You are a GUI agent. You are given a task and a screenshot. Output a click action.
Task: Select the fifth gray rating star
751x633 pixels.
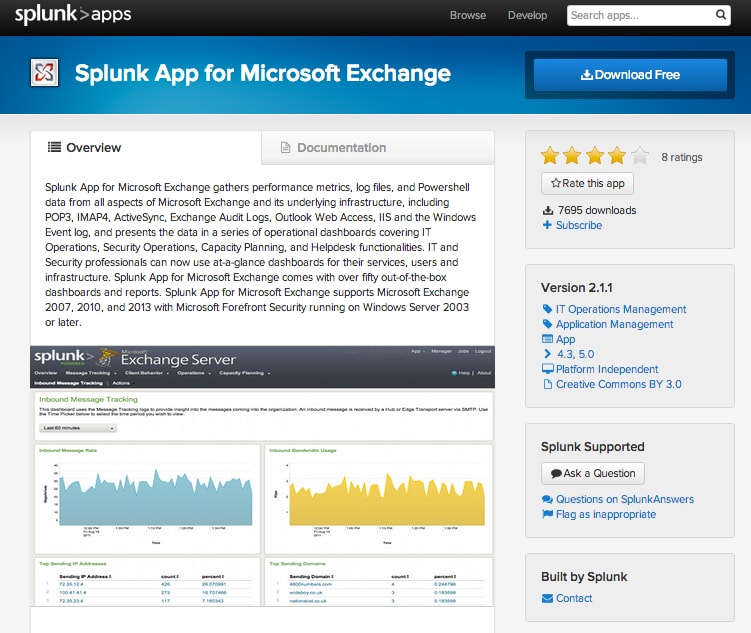639,156
